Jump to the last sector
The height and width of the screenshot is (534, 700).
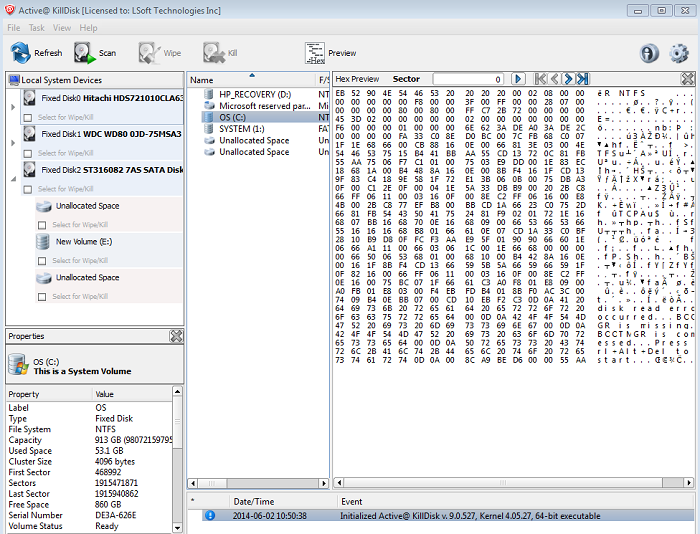582,79
